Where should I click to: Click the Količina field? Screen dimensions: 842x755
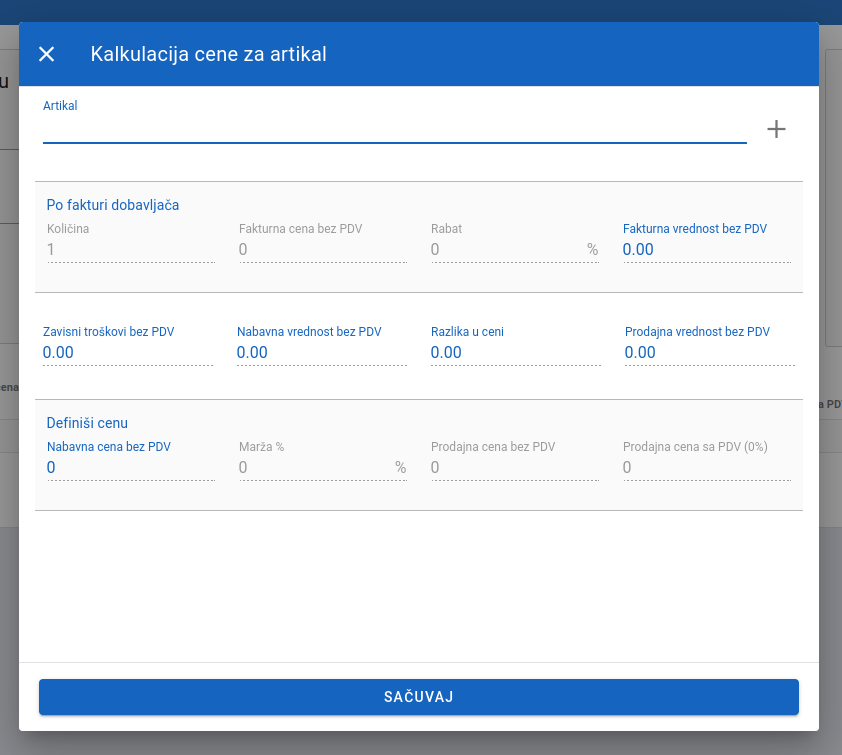pyautogui.click(x=130, y=250)
